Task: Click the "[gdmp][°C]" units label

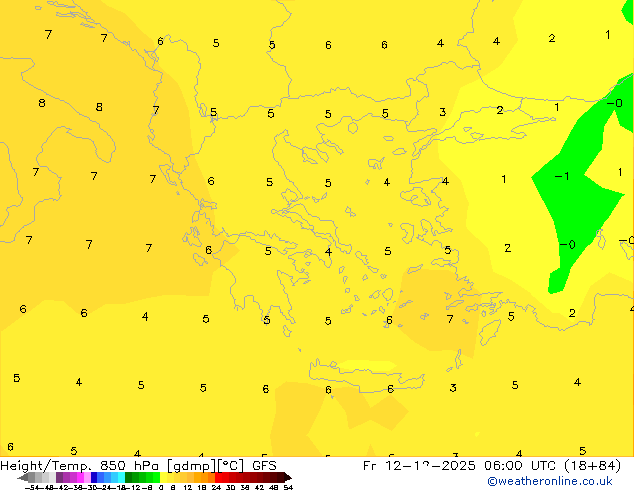Action: click(205, 466)
